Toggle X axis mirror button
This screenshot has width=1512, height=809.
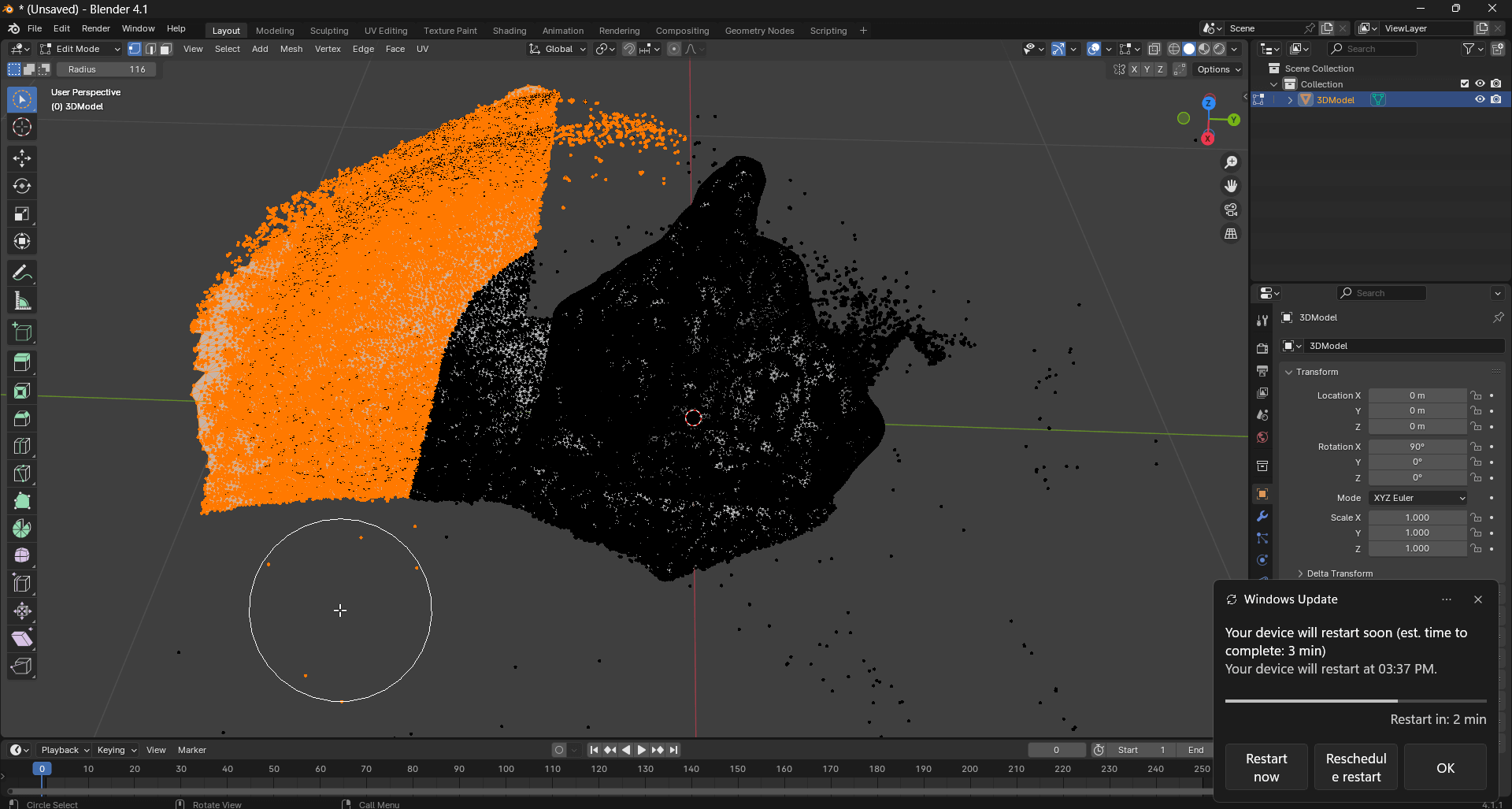pyautogui.click(x=1134, y=69)
